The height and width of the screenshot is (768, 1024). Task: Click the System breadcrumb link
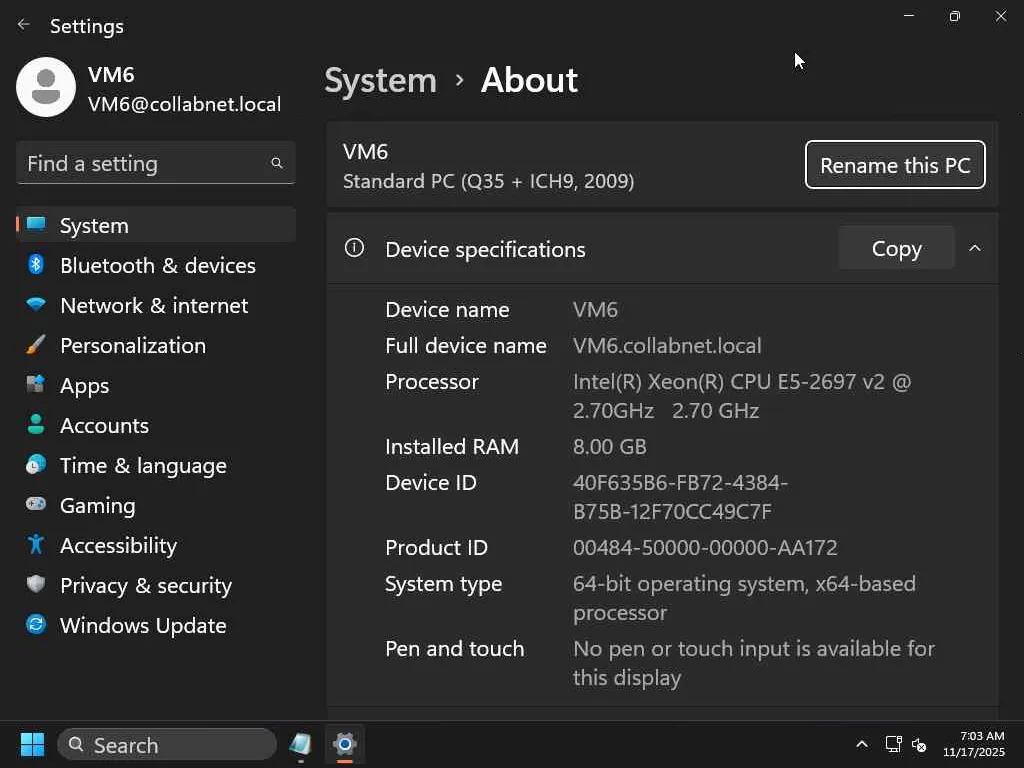(380, 80)
